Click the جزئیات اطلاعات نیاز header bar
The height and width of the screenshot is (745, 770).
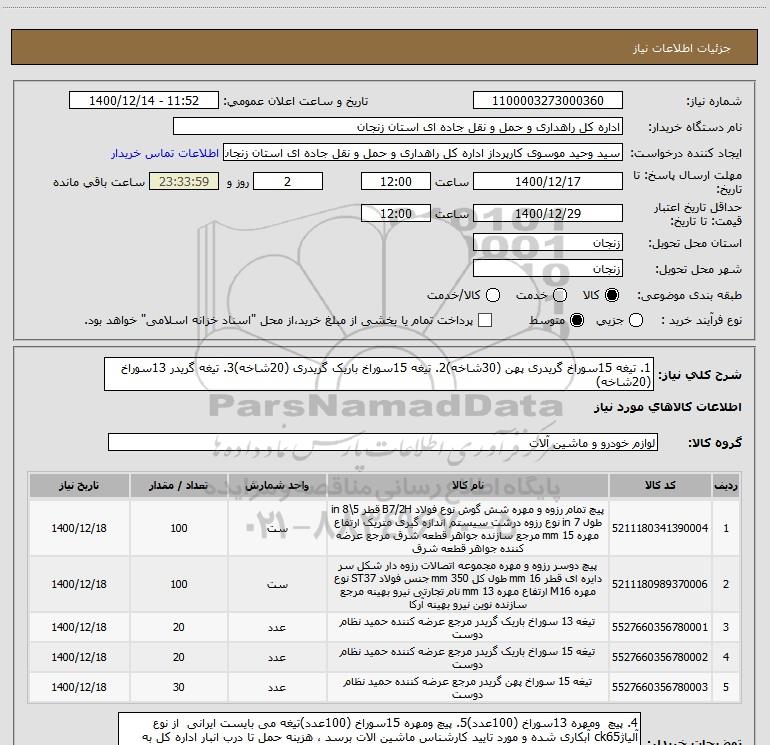(384, 47)
